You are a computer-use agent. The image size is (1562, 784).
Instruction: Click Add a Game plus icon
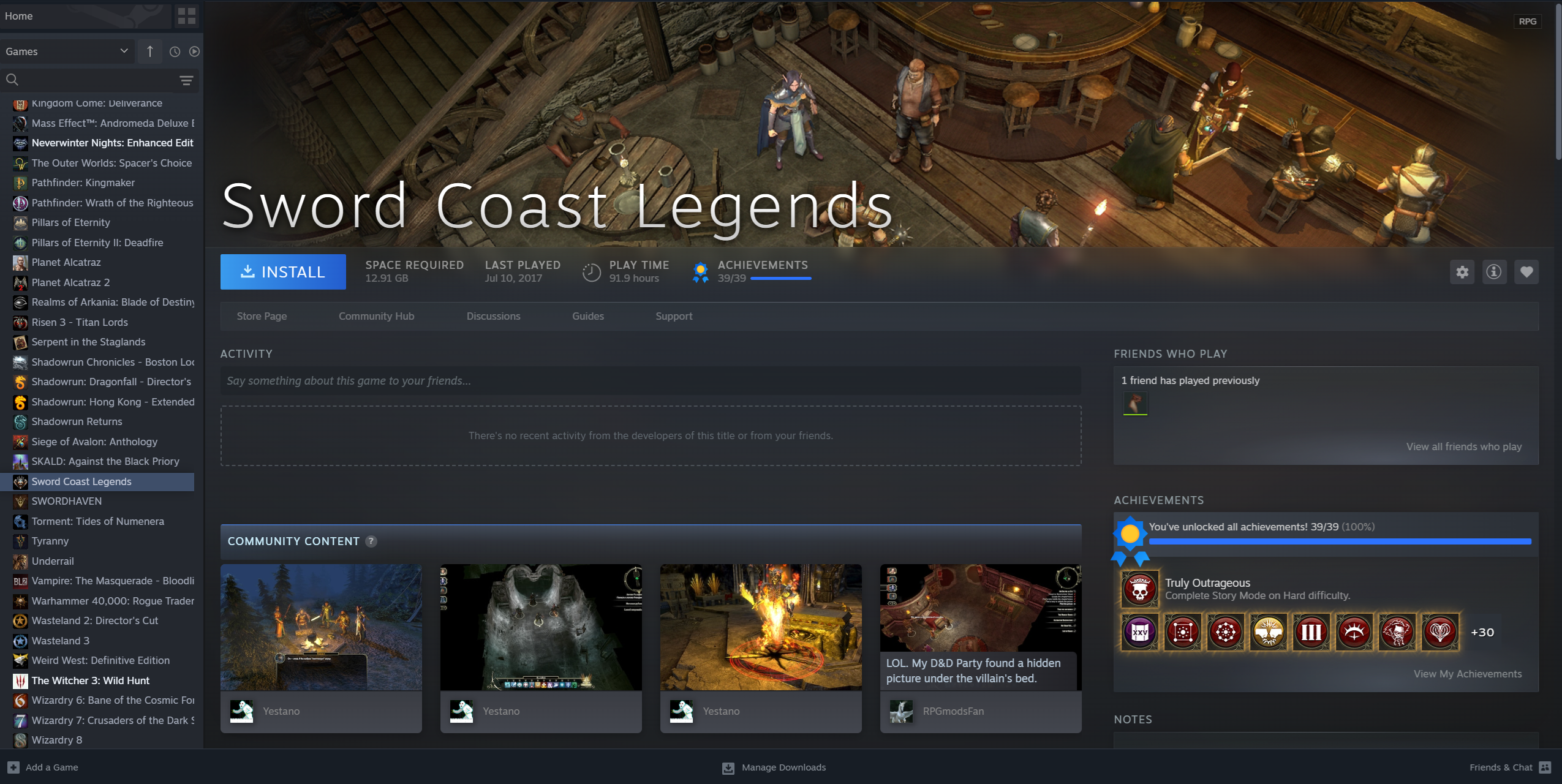(13, 767)
